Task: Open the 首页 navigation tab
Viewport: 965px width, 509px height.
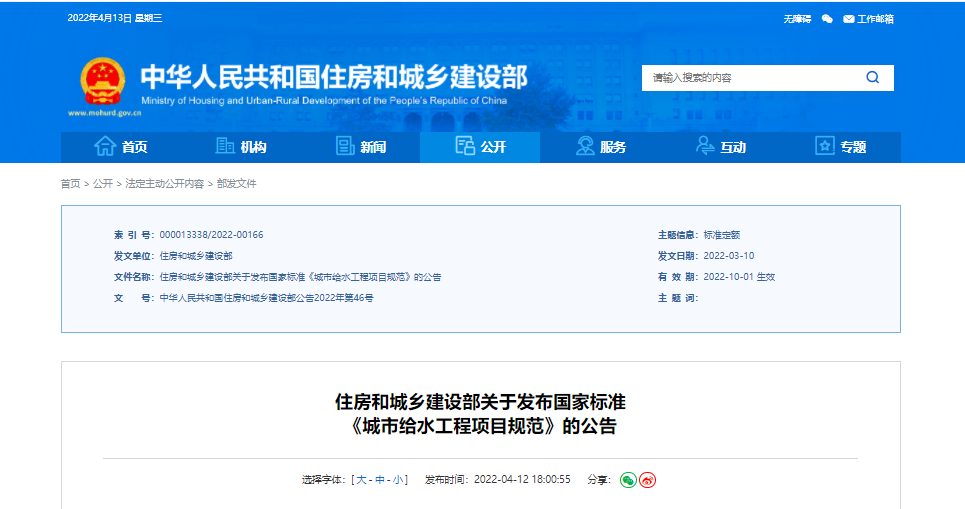Action: [121, 147]
